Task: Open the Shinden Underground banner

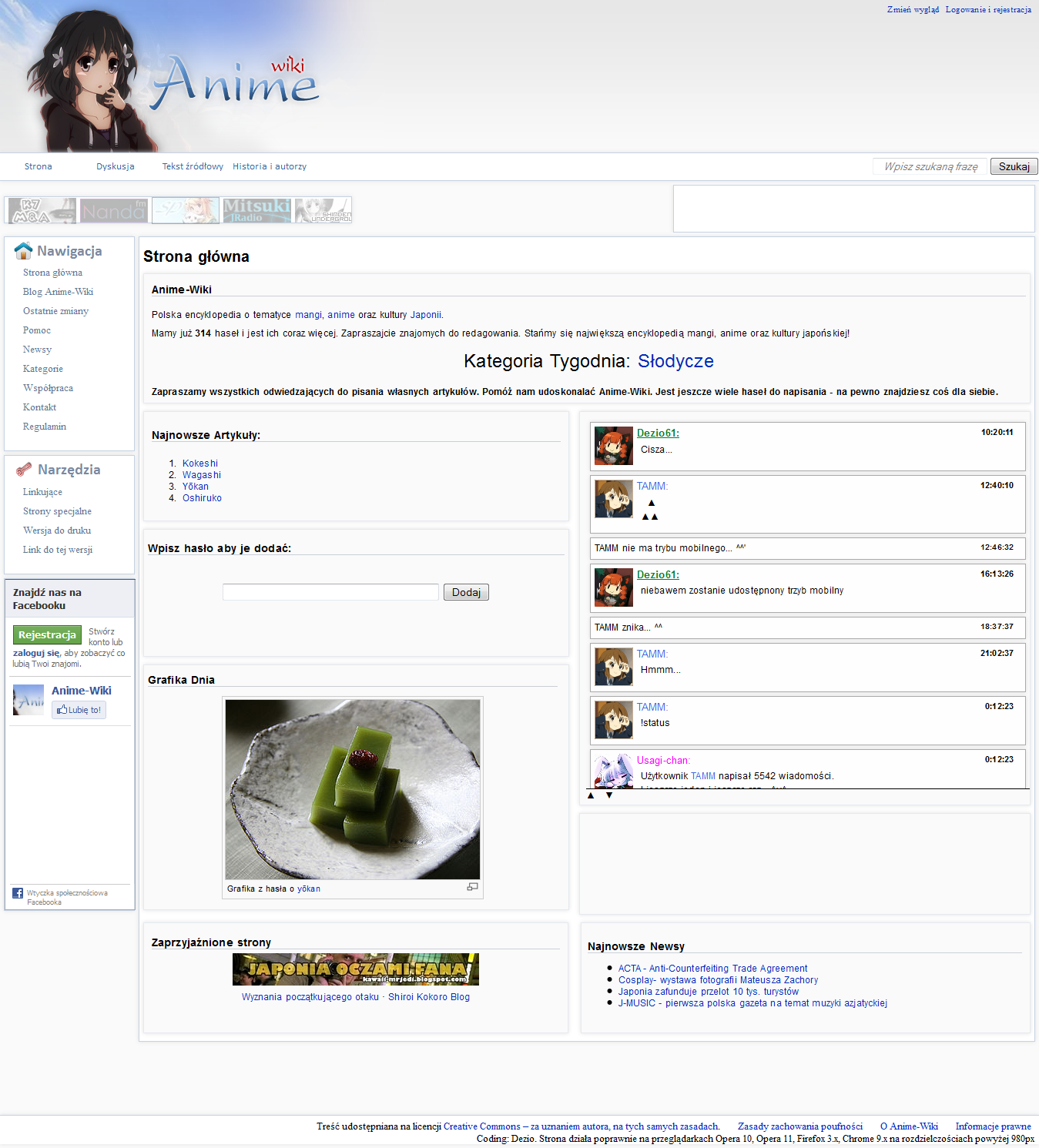Action: coord(323,210)
